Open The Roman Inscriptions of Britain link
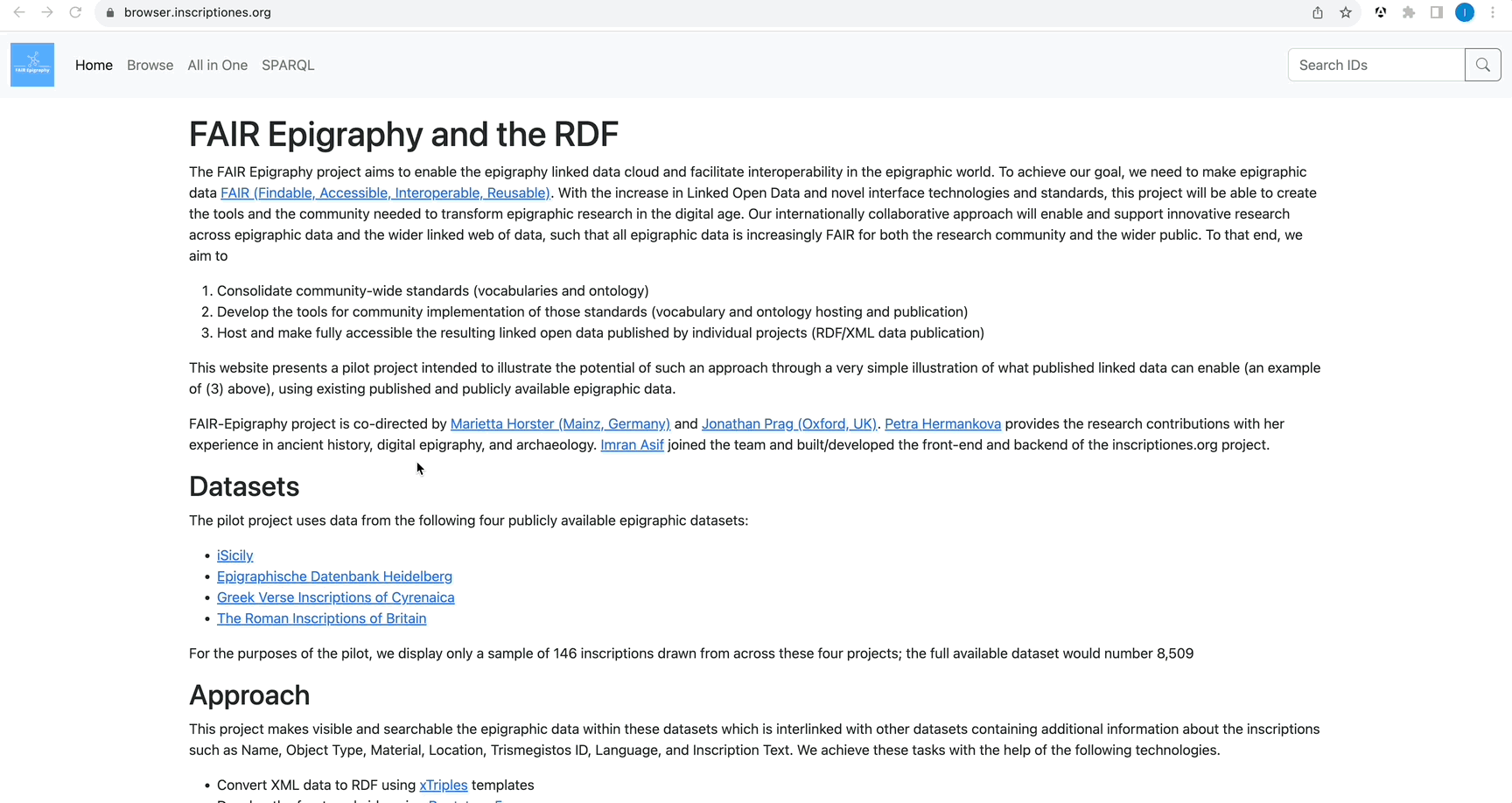The width and height of the screenshot is (1512, 803). (321, 618)
